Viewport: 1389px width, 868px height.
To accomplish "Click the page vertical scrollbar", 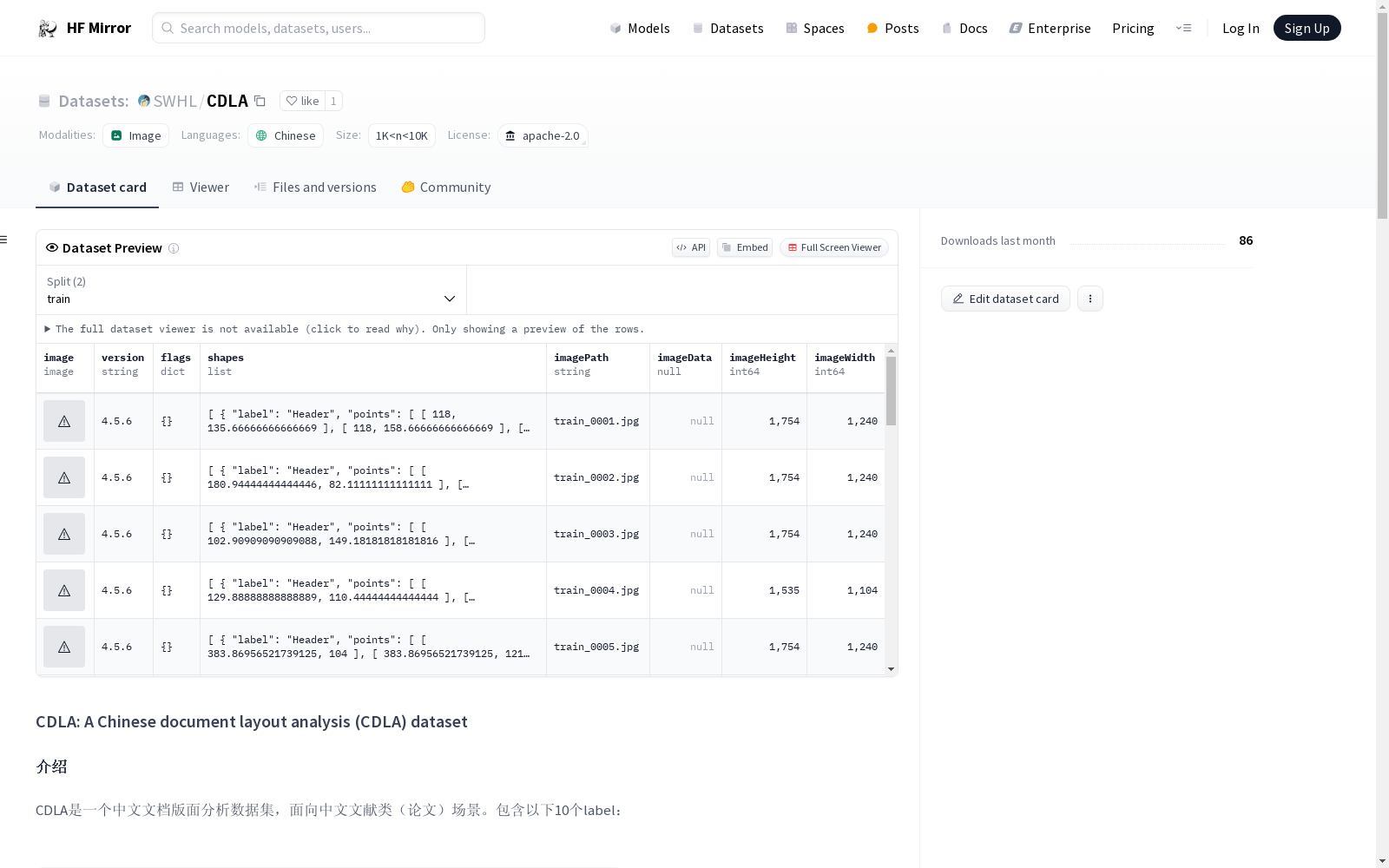I will [1382, 115].
